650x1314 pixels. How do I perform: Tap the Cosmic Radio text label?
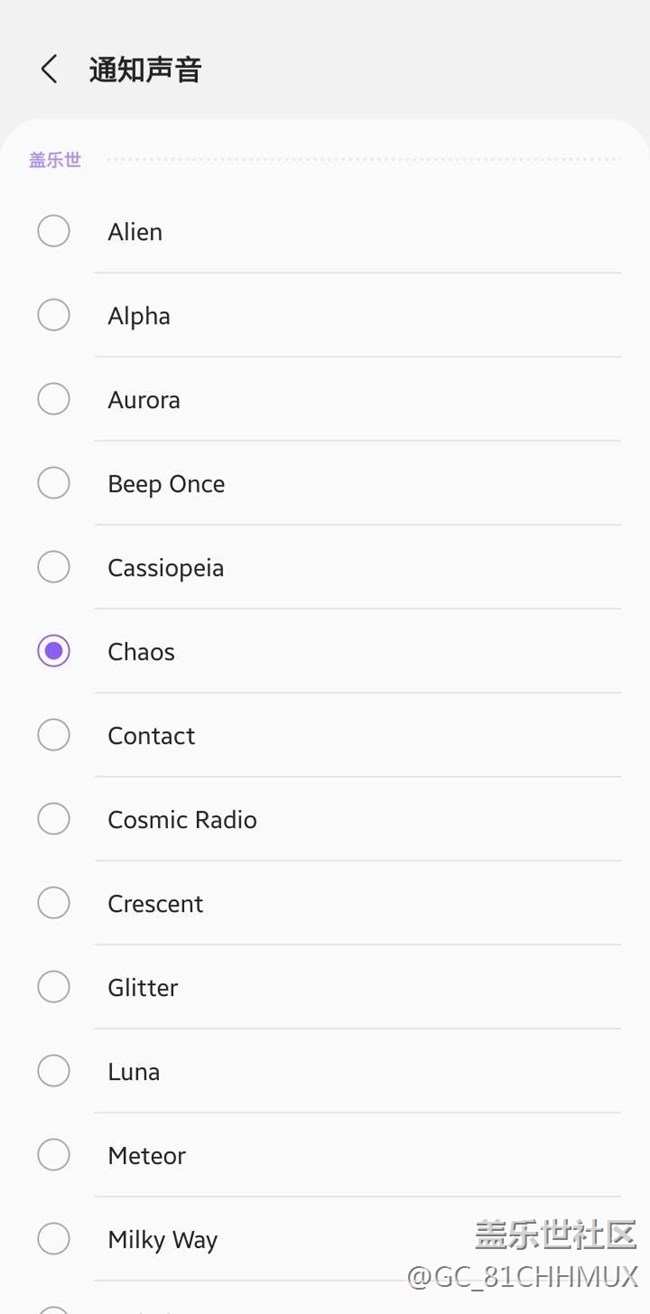click(x=182, y=820)
